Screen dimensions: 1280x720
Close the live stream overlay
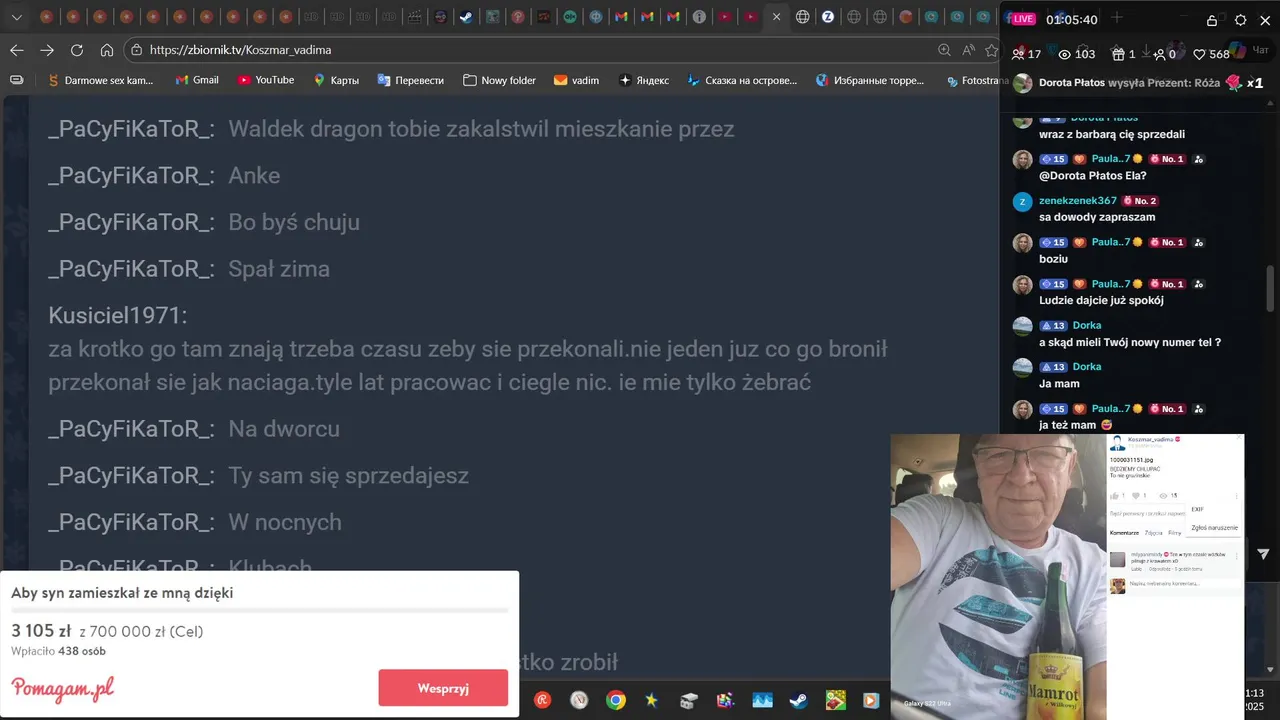(x=1265, y=20)
